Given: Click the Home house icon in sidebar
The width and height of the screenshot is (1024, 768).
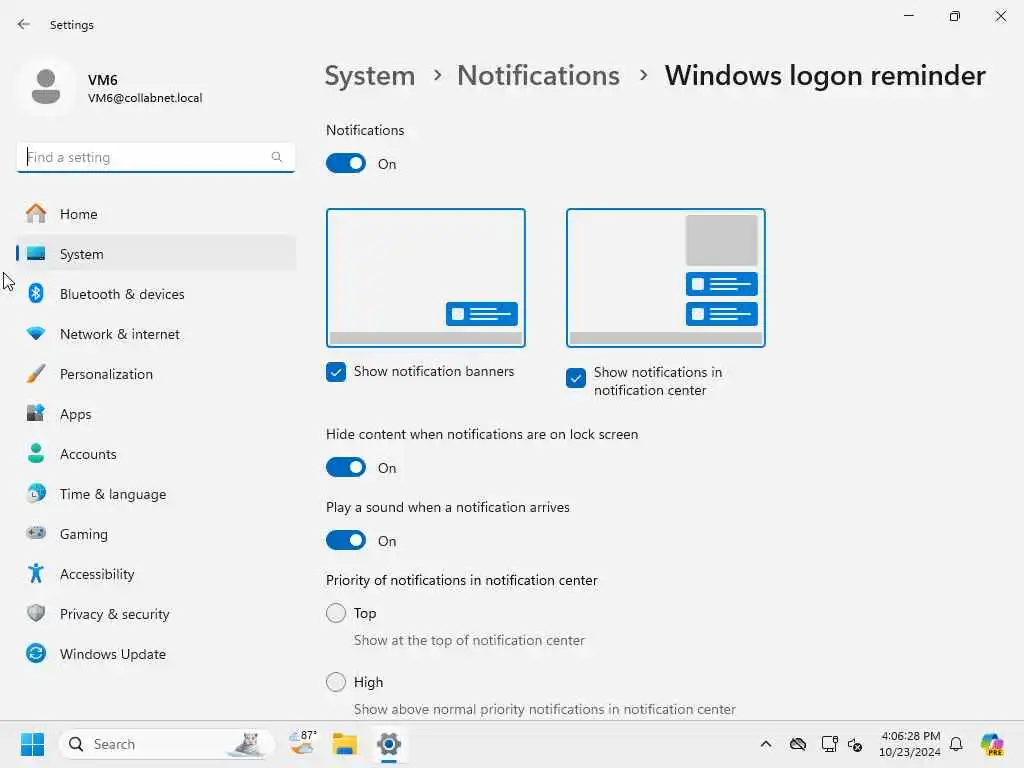Looking at the screenshot, I should click(x=36, y=214).
